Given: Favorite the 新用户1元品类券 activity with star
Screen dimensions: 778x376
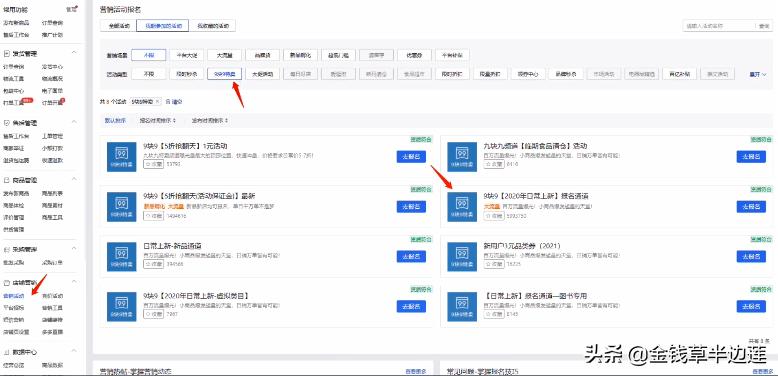Looking at the screenshot, I should (494, 264).
